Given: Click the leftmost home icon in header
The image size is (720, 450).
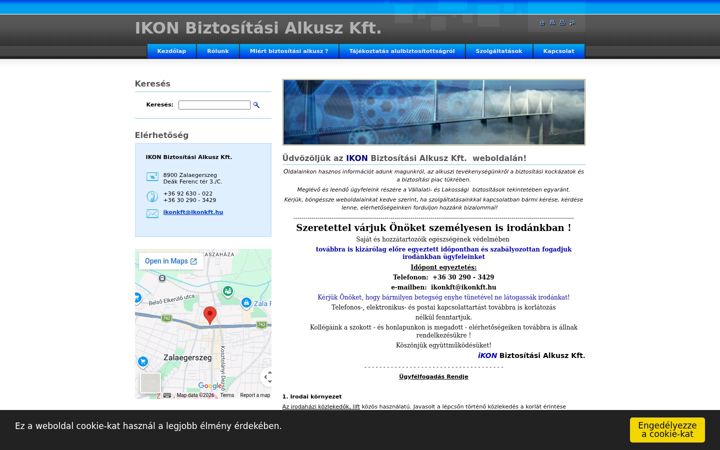Looking at the screenshot, I should point(542,22).
